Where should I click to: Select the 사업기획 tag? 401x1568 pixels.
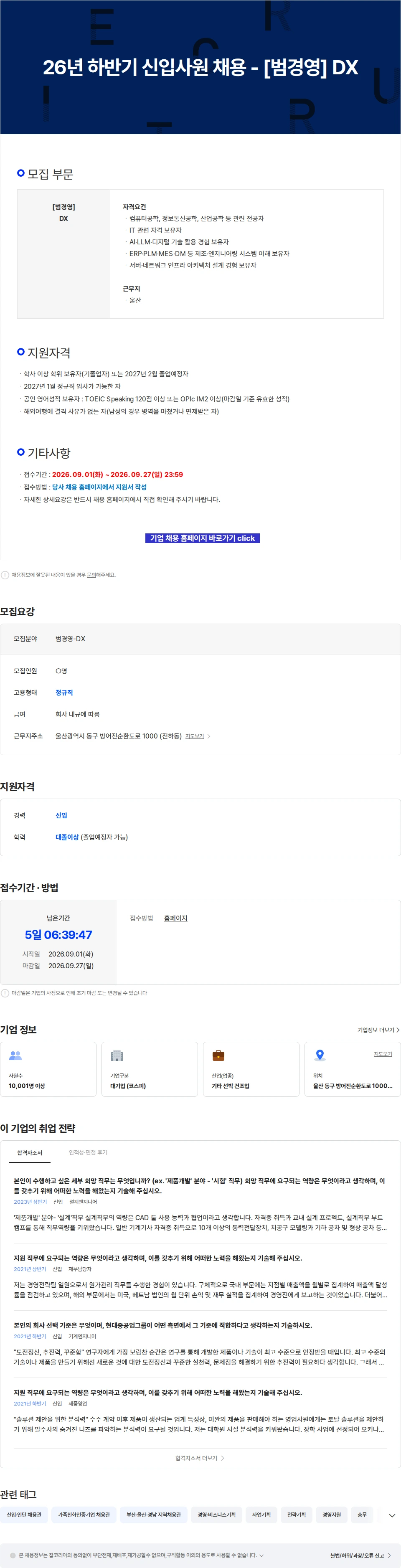click(261, 1515)
